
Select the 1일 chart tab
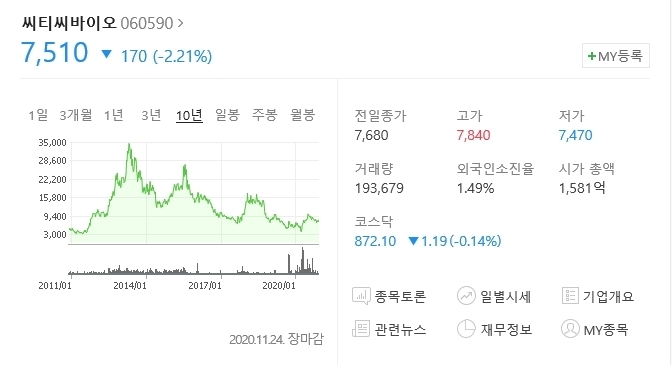tap(38, 115)
